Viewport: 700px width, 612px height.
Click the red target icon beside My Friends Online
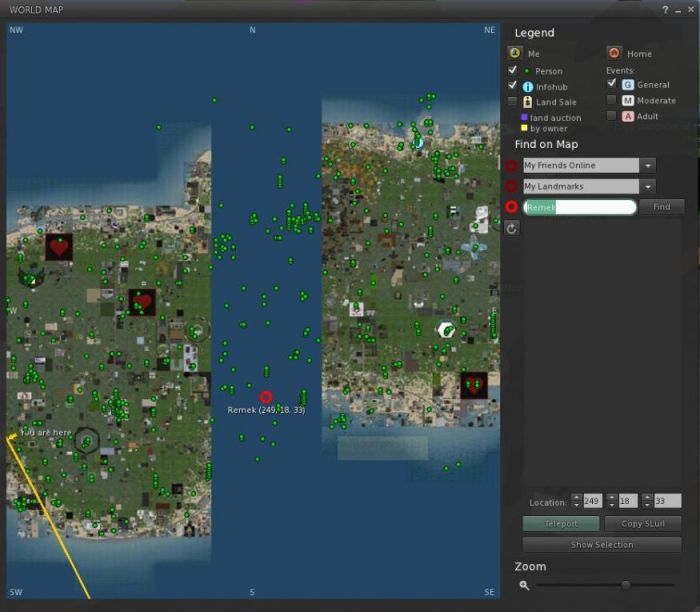(513, 165)
